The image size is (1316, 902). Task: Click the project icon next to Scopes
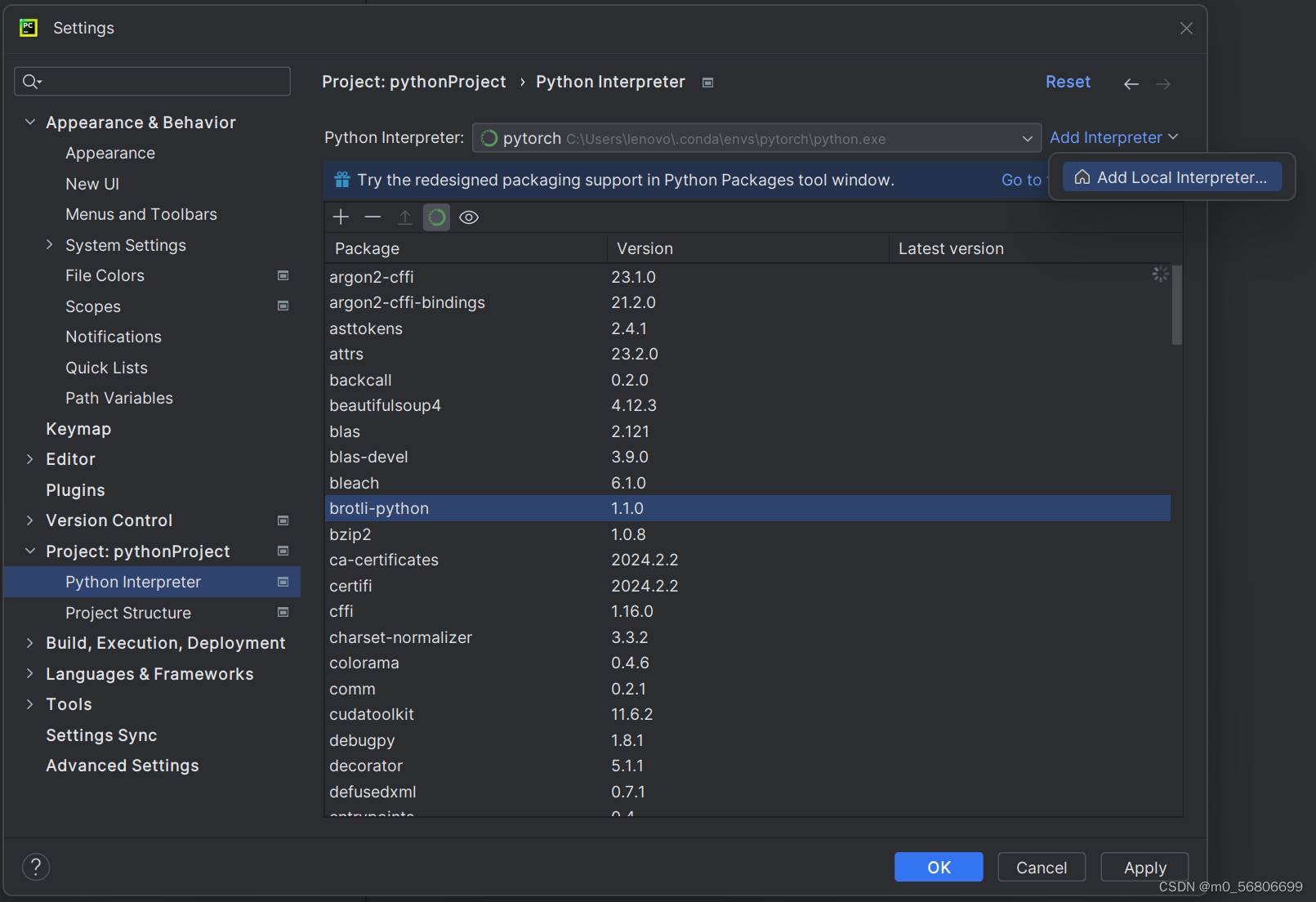[x=283, y=306]
